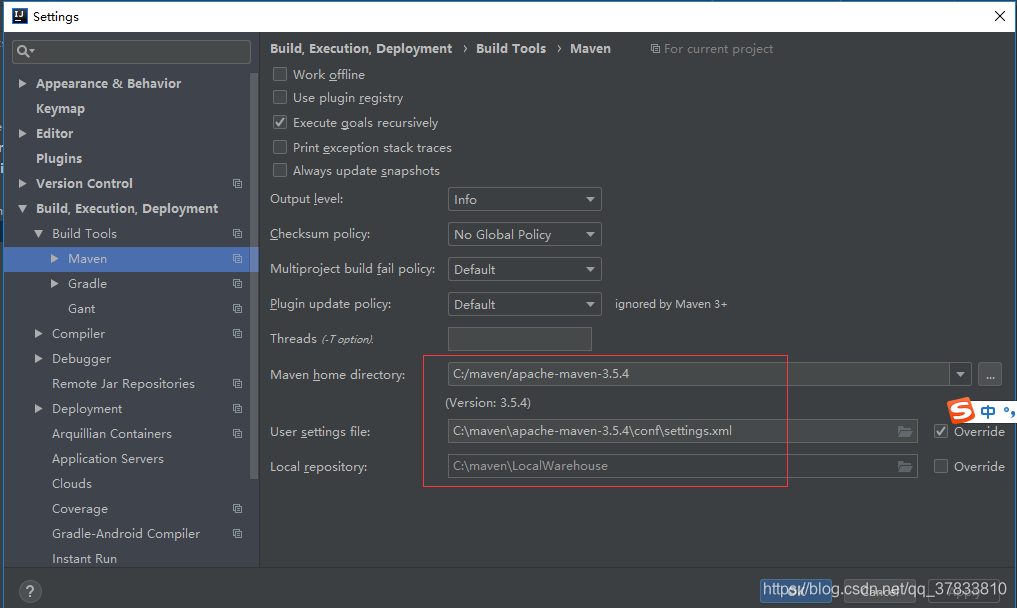Select Keymap in settings tree
The image size is (1017, 608).
(60, 109)
